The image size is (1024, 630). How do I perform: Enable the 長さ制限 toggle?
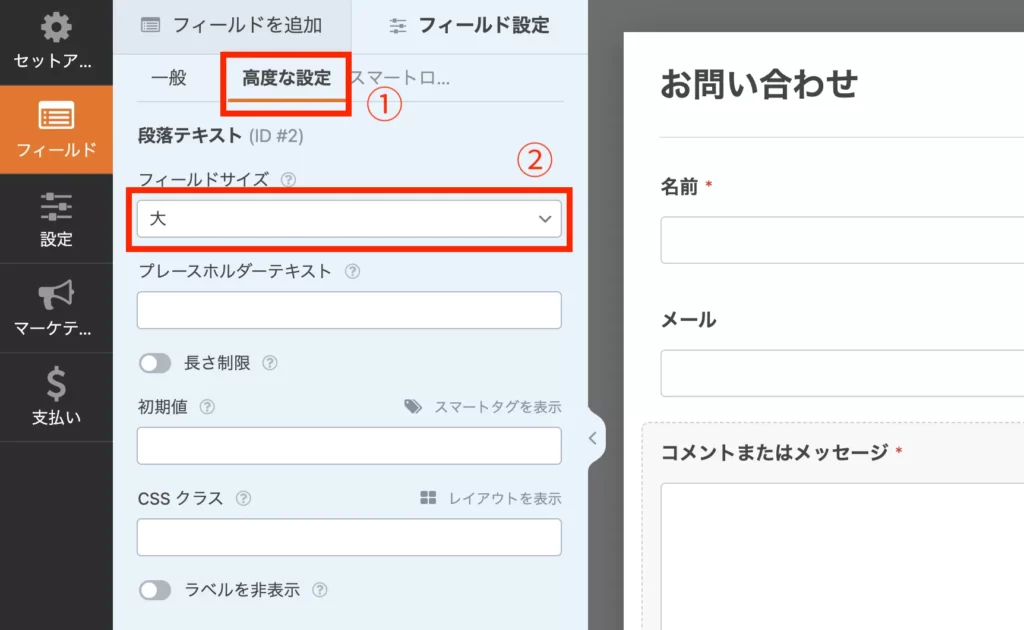pos(155,363)
